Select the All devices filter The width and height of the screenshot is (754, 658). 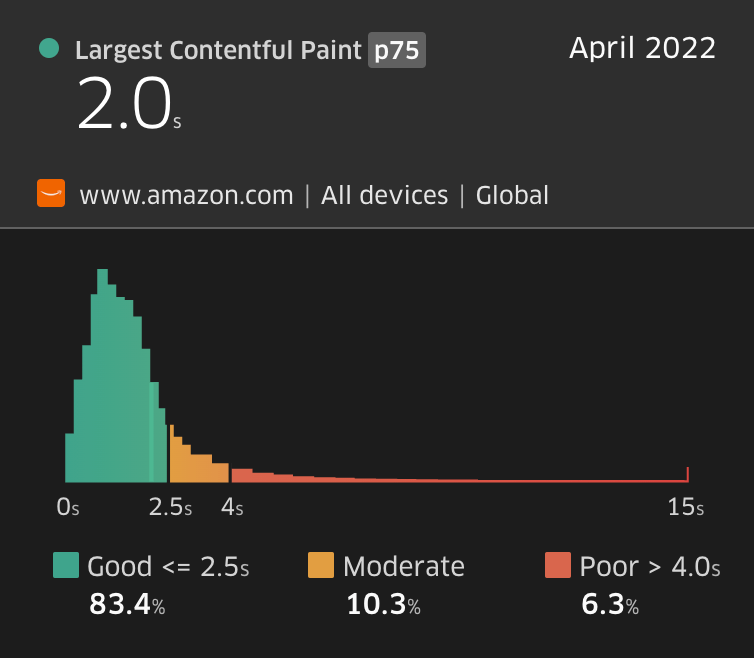[x=384, y=195]
